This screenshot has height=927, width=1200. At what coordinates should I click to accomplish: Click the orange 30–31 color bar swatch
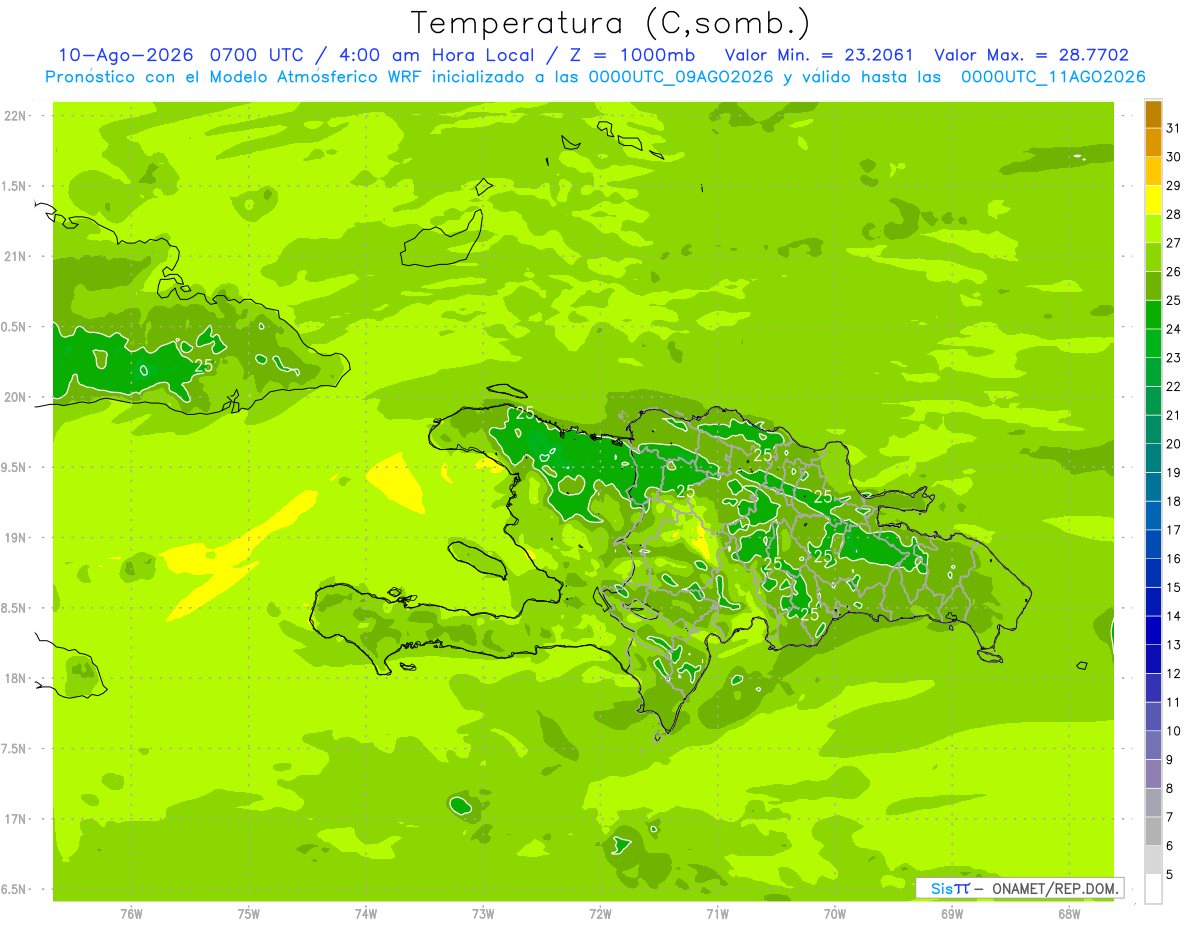[1153, 143]
